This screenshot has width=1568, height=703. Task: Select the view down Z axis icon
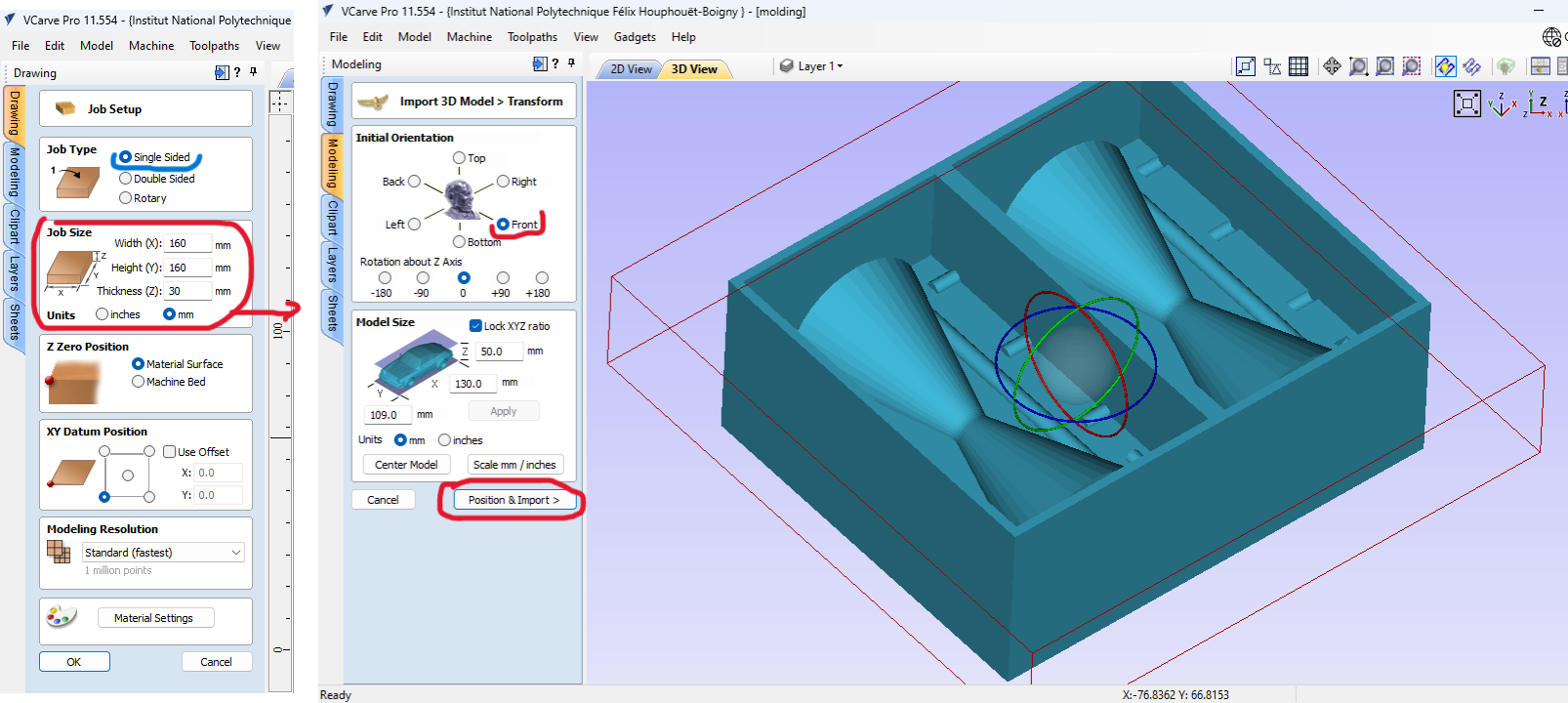[x=1539, y=104]
